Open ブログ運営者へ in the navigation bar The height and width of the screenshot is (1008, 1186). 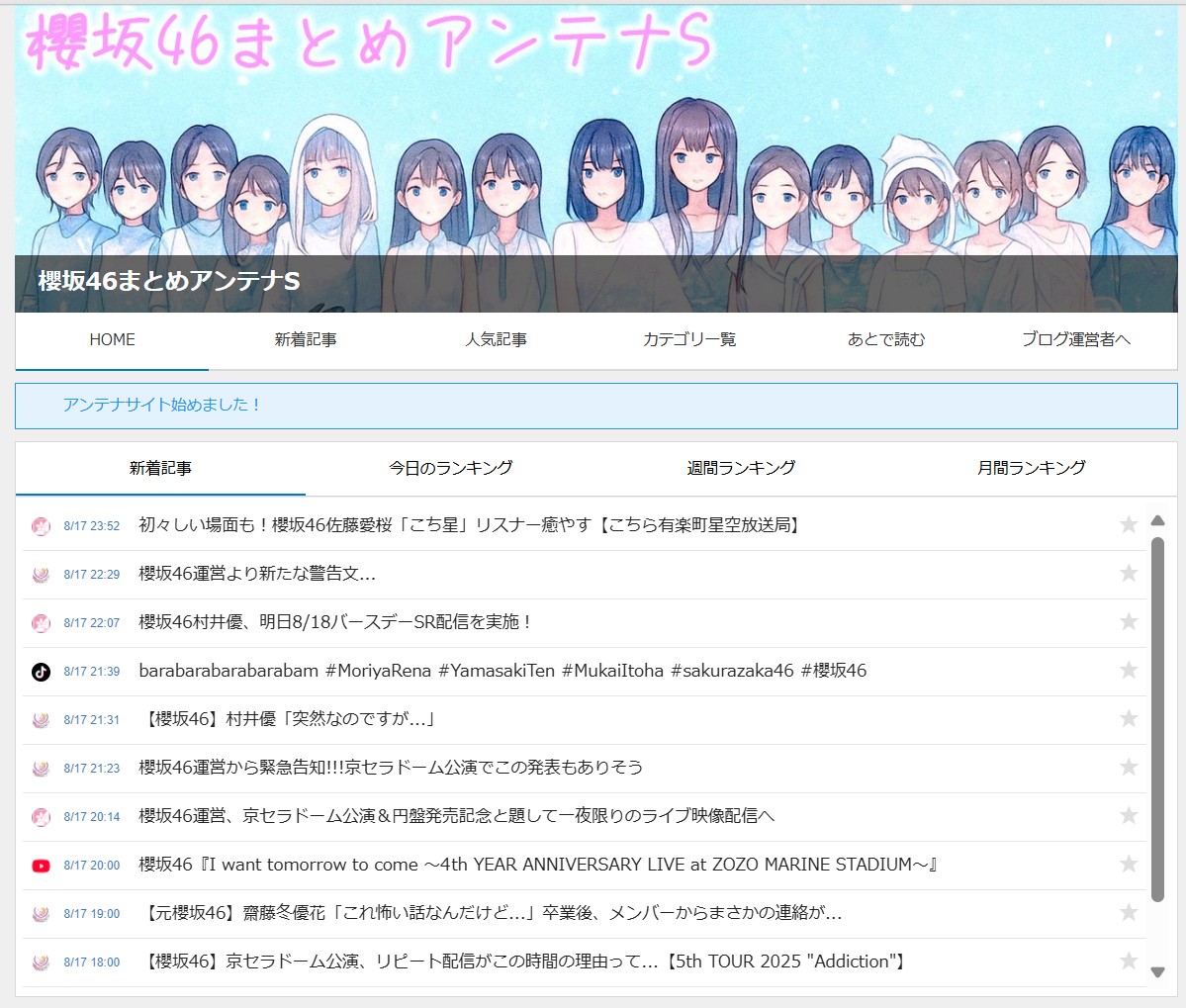point(1076,340)
